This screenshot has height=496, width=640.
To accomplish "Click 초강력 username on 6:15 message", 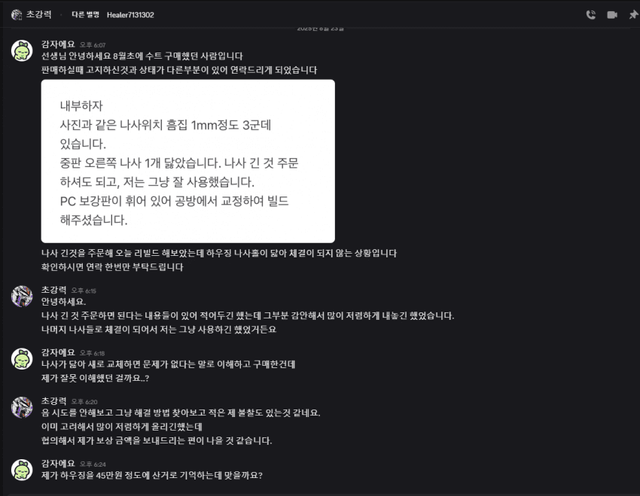I will (53, 290).
